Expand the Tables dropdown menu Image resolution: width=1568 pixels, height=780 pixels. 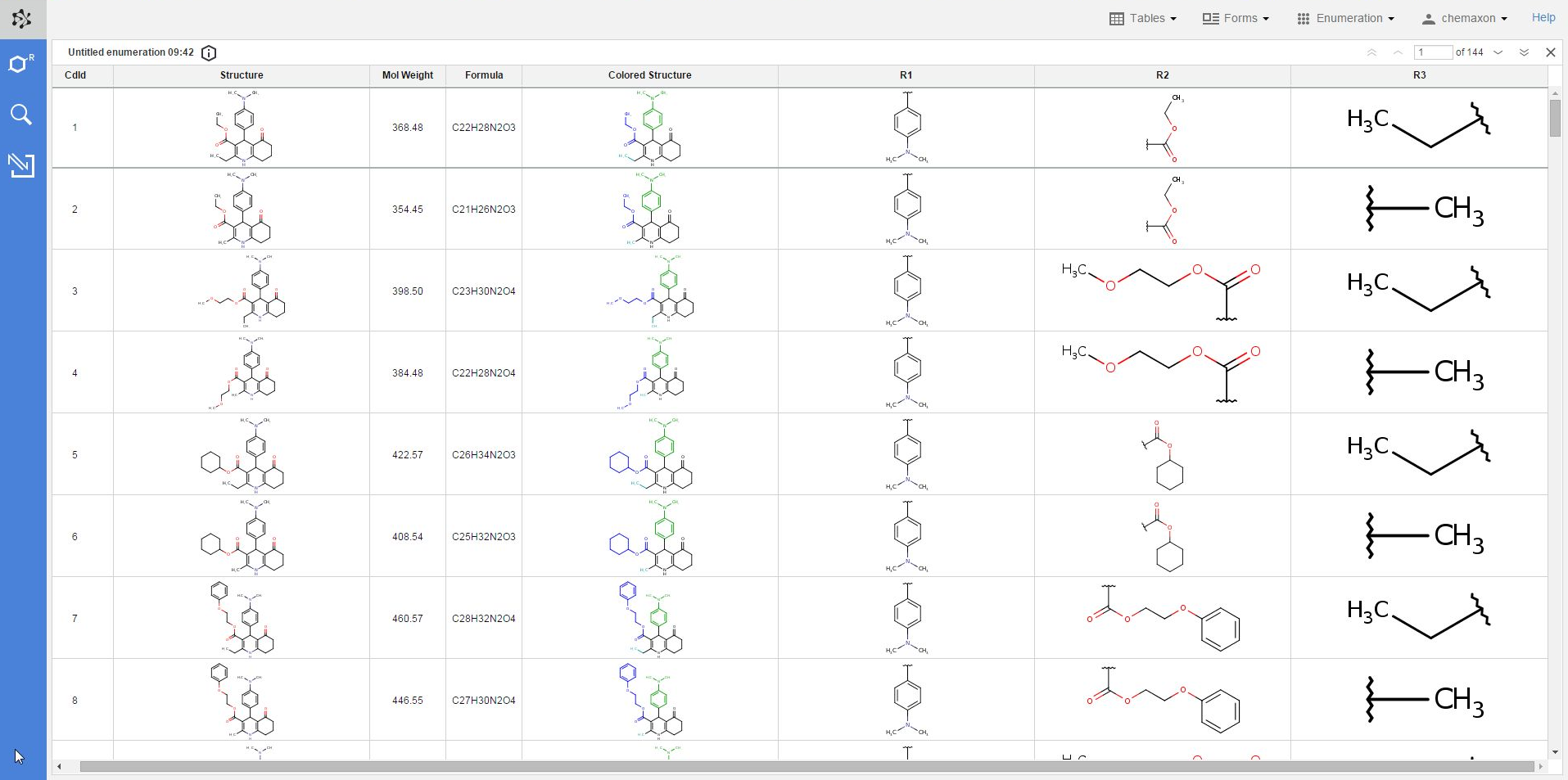click(1143, 18)
